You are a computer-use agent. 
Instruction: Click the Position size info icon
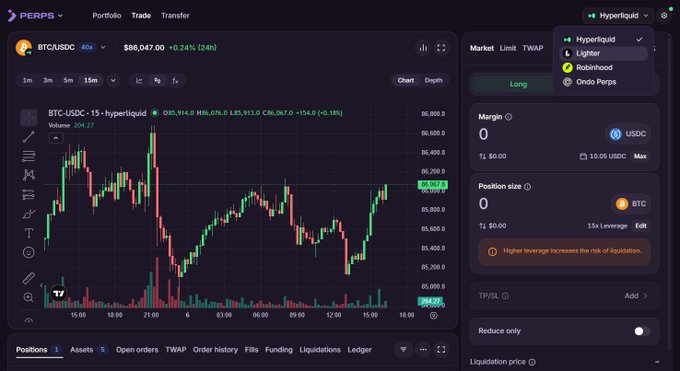click(x=527, y=187)
